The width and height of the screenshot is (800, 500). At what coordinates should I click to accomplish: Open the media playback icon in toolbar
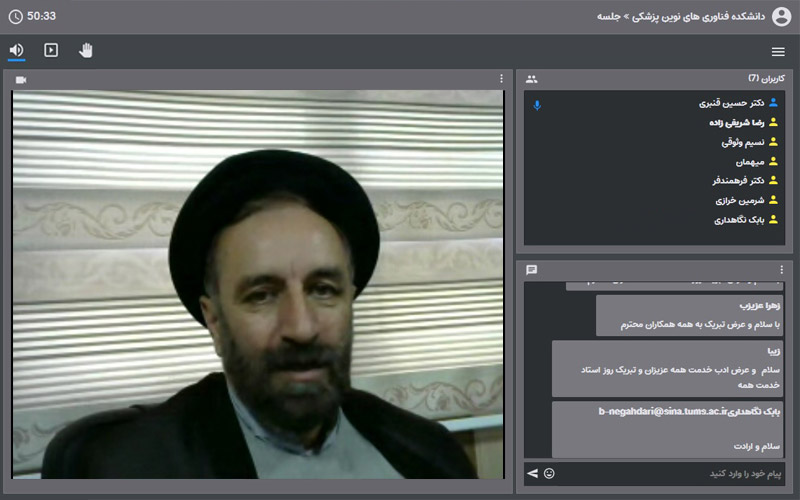pyautogui.click(x=51, y=50)
